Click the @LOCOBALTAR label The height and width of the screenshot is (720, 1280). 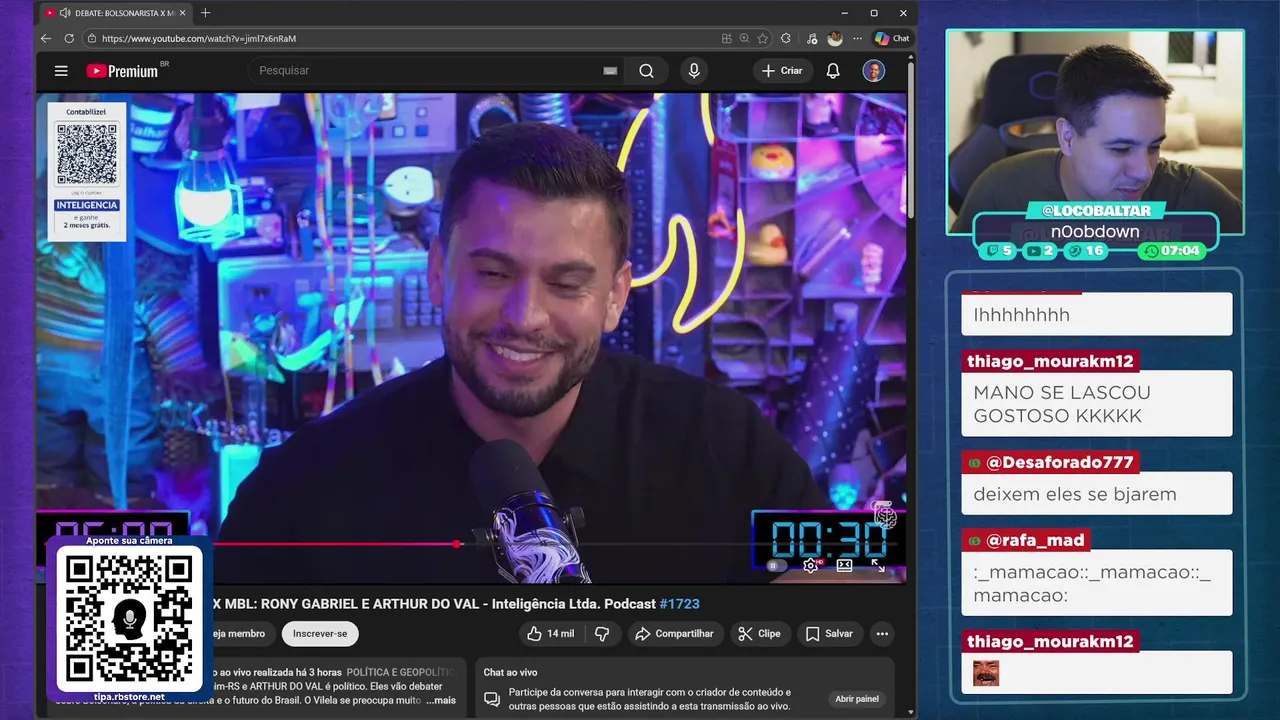[x=1096, y=211]
